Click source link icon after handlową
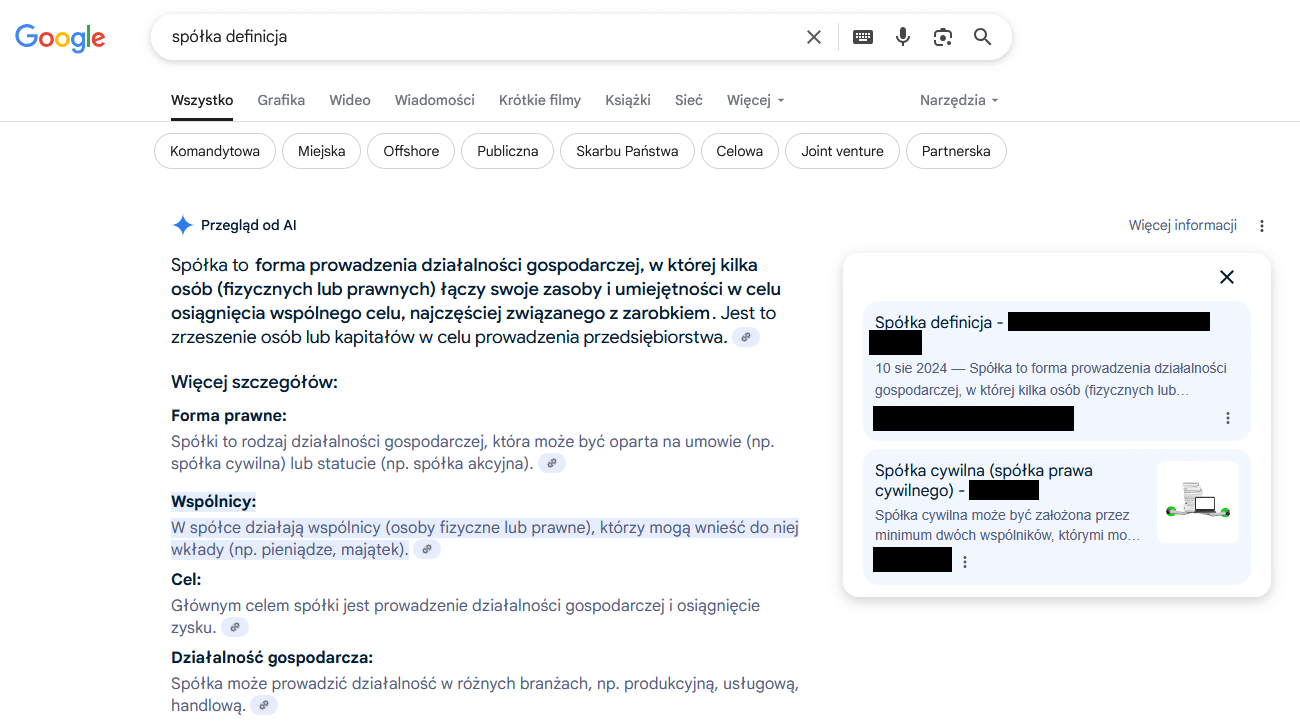Image resolution: width=1300 pixels, height=724 pixels. (x=264, y=705)
